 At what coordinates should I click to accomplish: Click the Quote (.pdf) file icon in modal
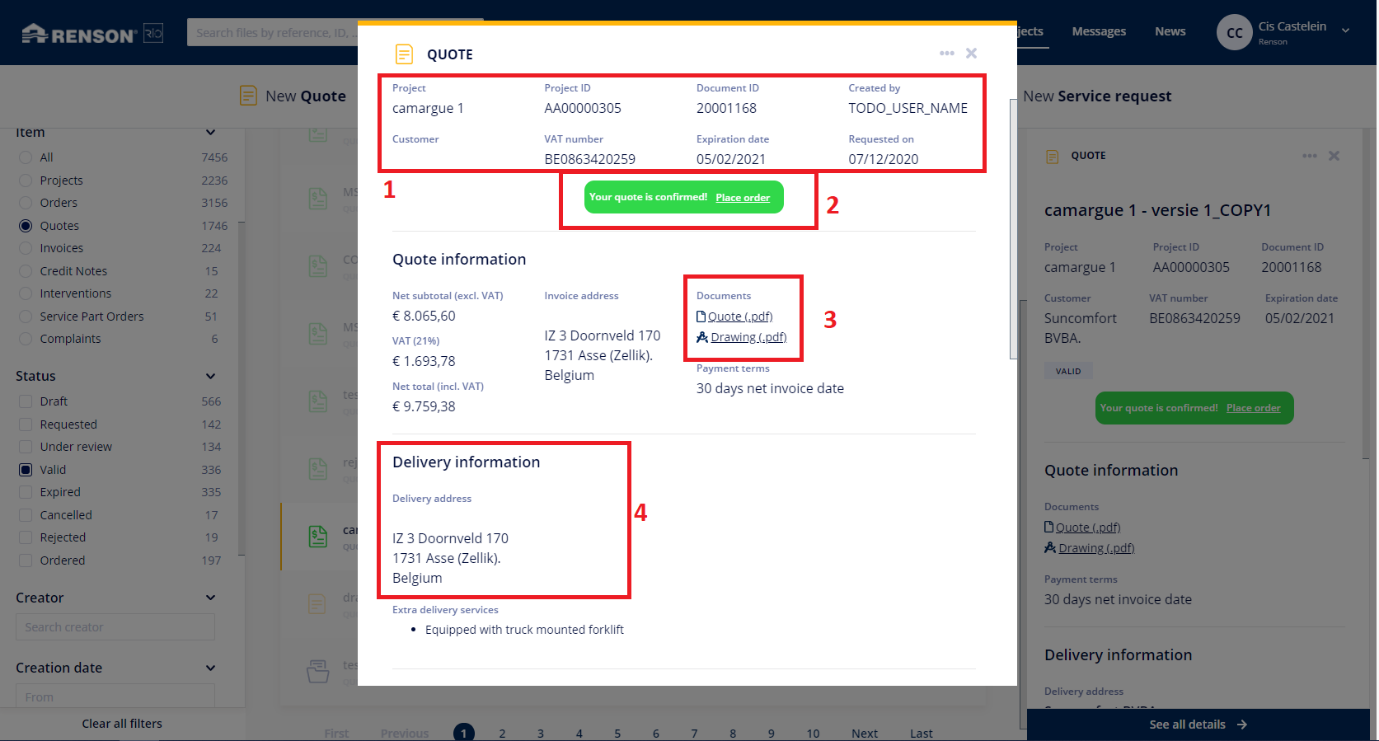[x=701, y=317]
